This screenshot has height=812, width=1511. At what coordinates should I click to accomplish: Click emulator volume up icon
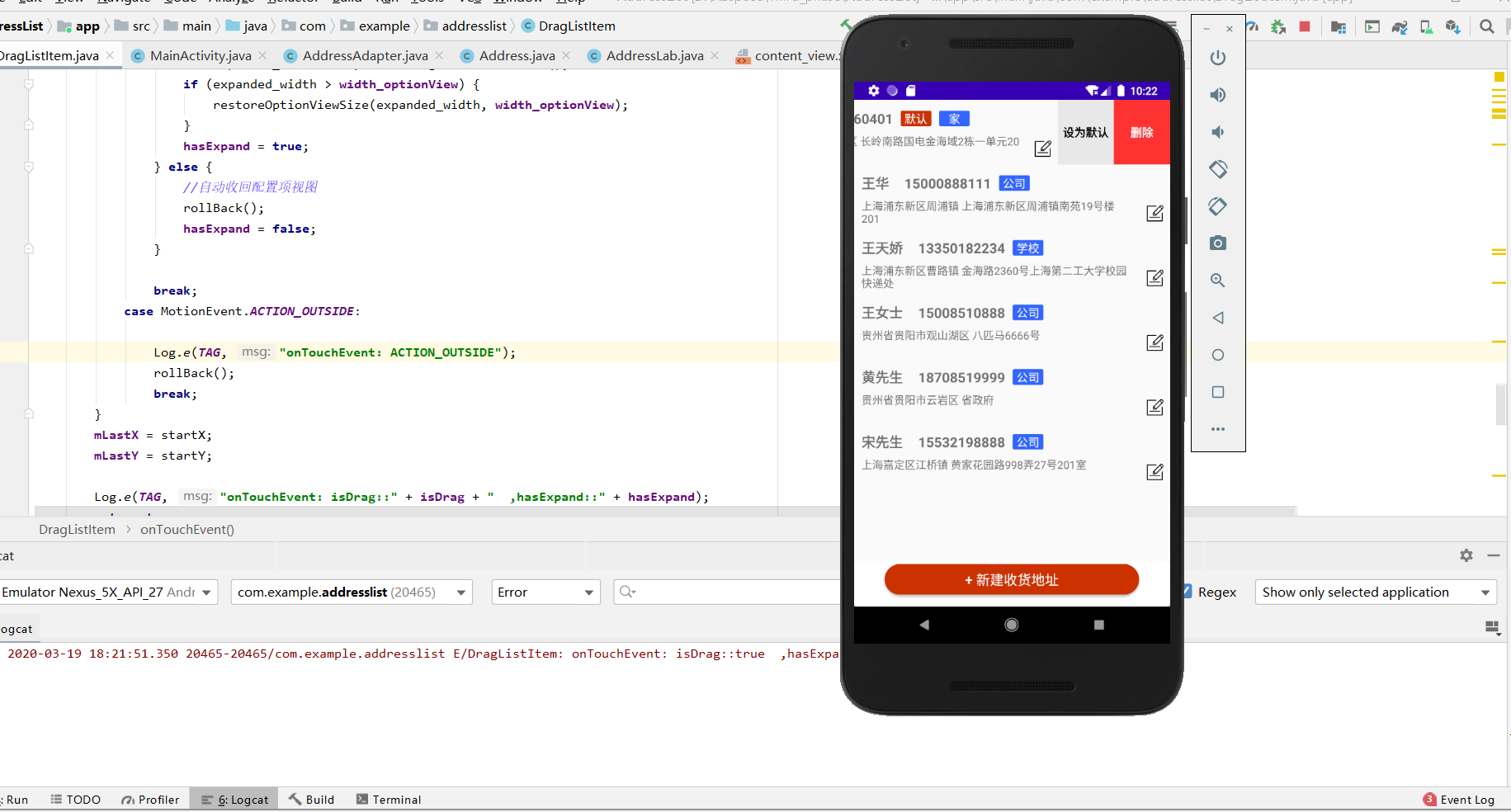(x=1218, y=95)
